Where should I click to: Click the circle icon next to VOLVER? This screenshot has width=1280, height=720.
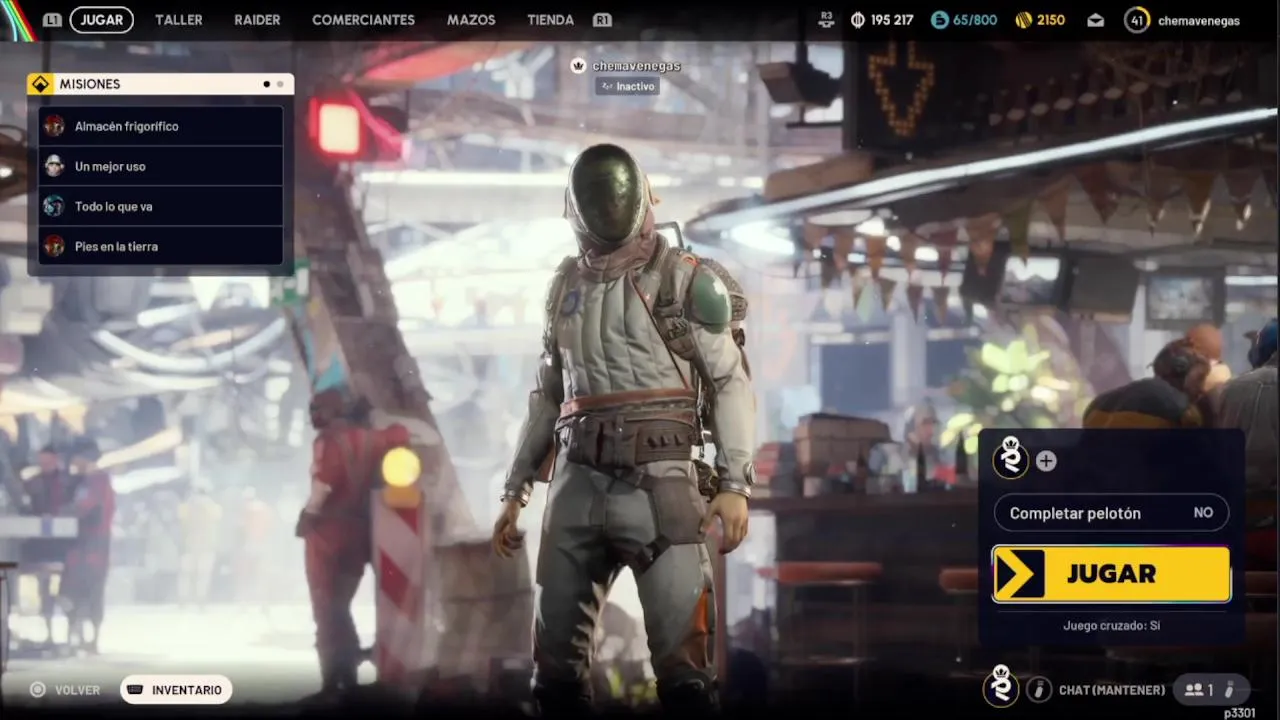click(x=38, y=690)
